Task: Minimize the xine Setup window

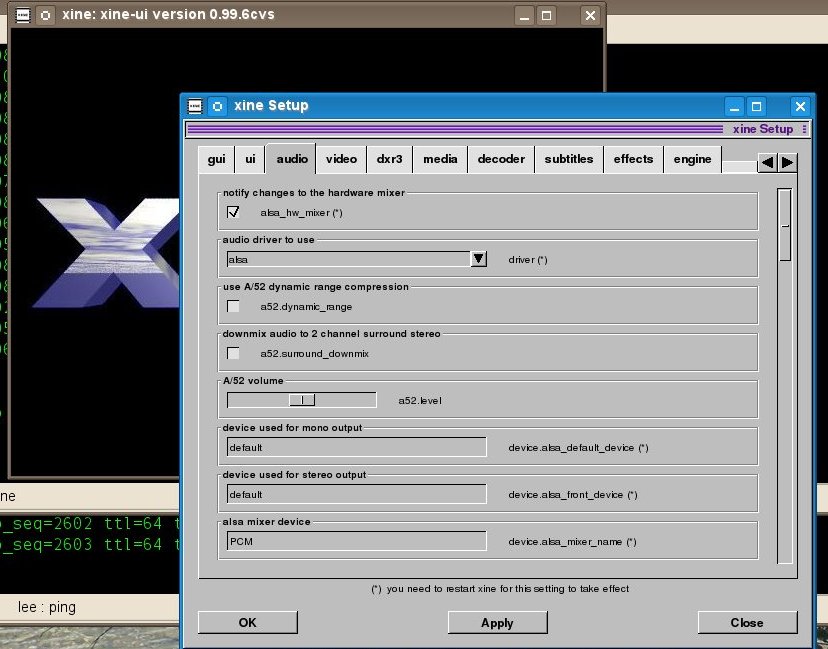Action: pos(734,107)
